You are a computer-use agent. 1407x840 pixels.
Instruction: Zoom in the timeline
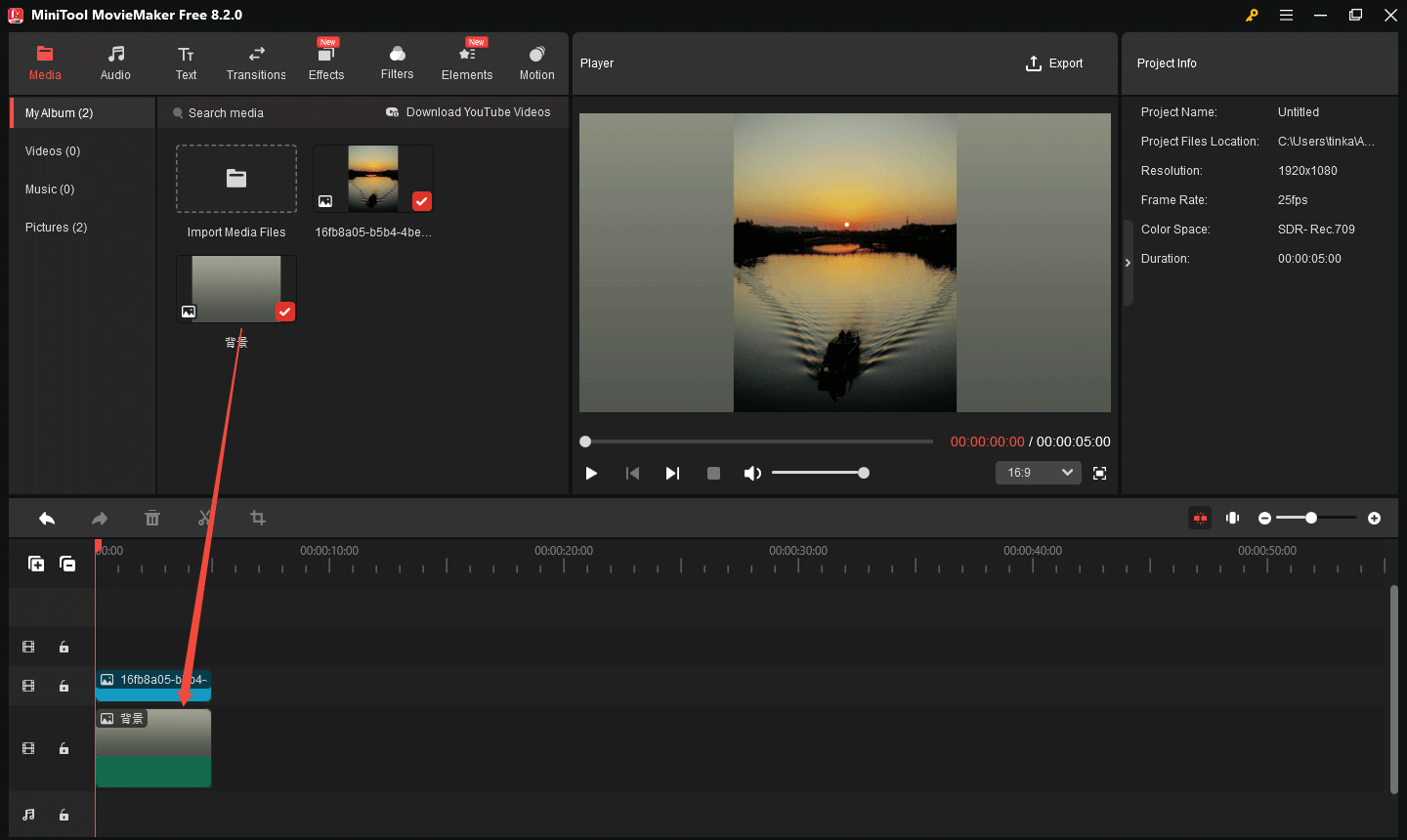(x=1374, y=518)
